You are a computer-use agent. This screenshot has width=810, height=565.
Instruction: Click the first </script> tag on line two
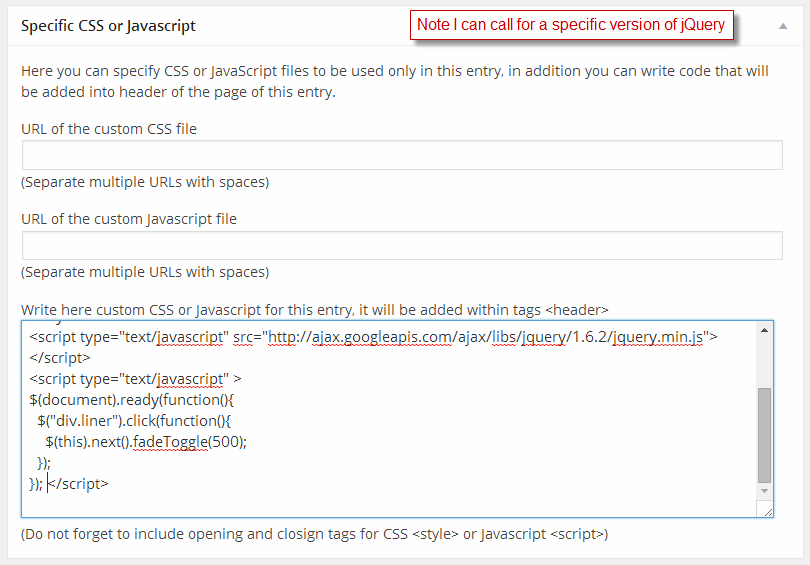coord(60,358)
